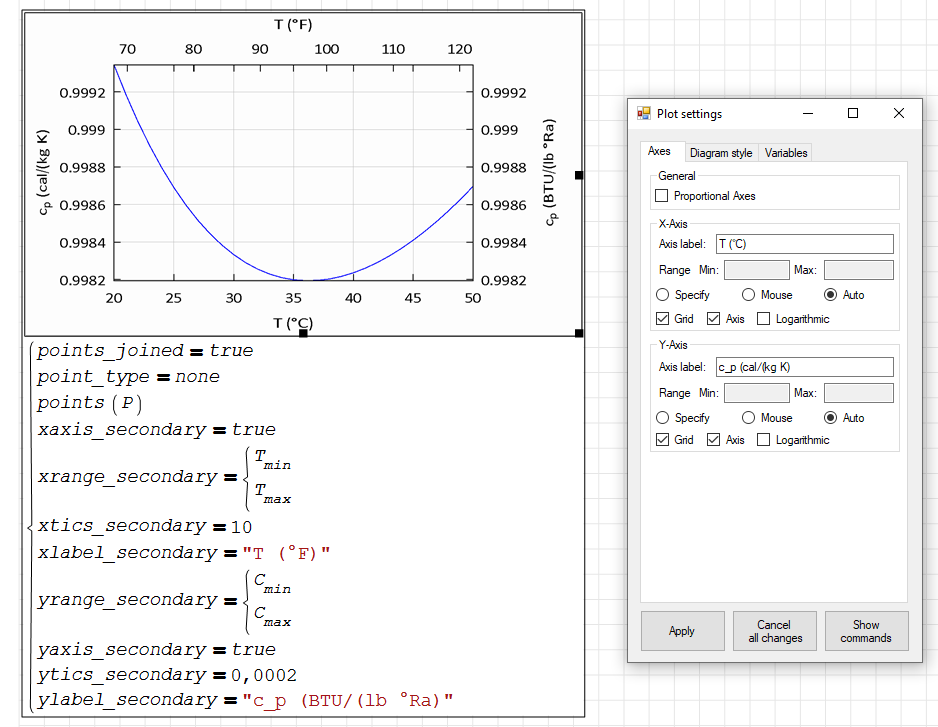
Task: Click Cancel all changes button
Action: pos(774,631)
